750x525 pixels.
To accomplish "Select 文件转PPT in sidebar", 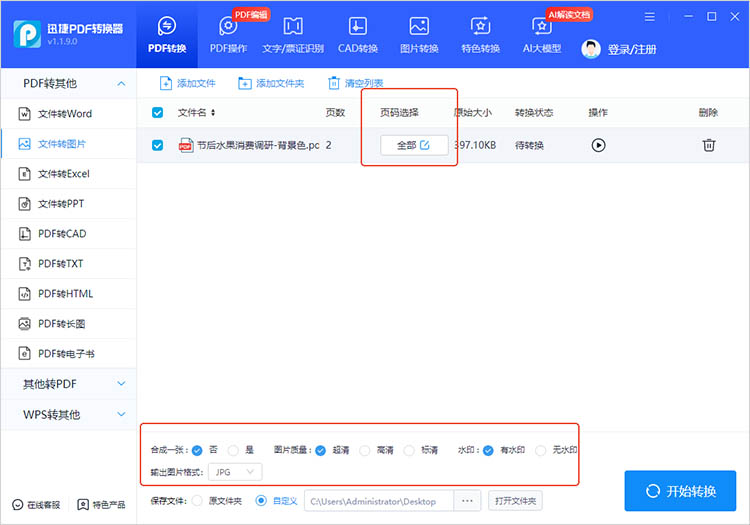I will pyautogui.click(x=68, y=204).
